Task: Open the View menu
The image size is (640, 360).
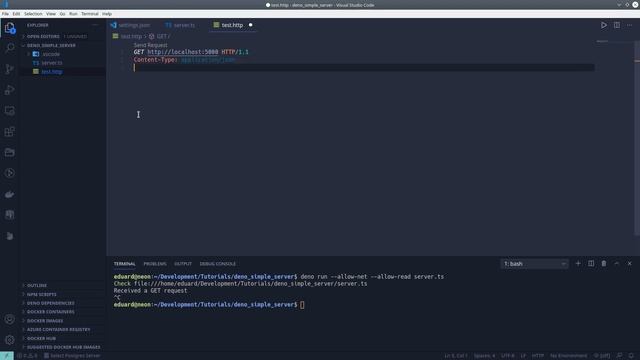Action: click(51, 14)
